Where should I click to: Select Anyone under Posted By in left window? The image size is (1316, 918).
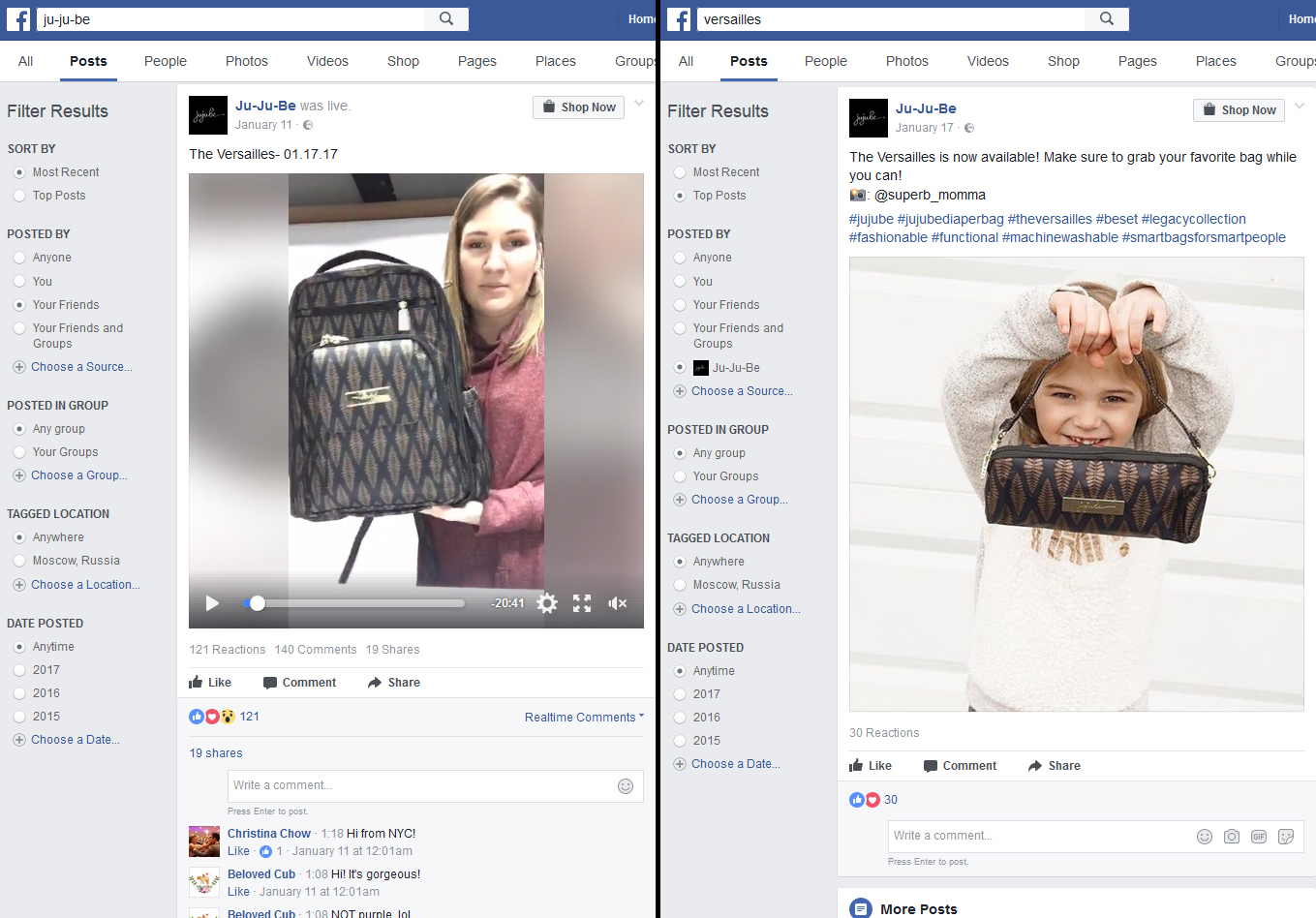[x=19, y=258]
